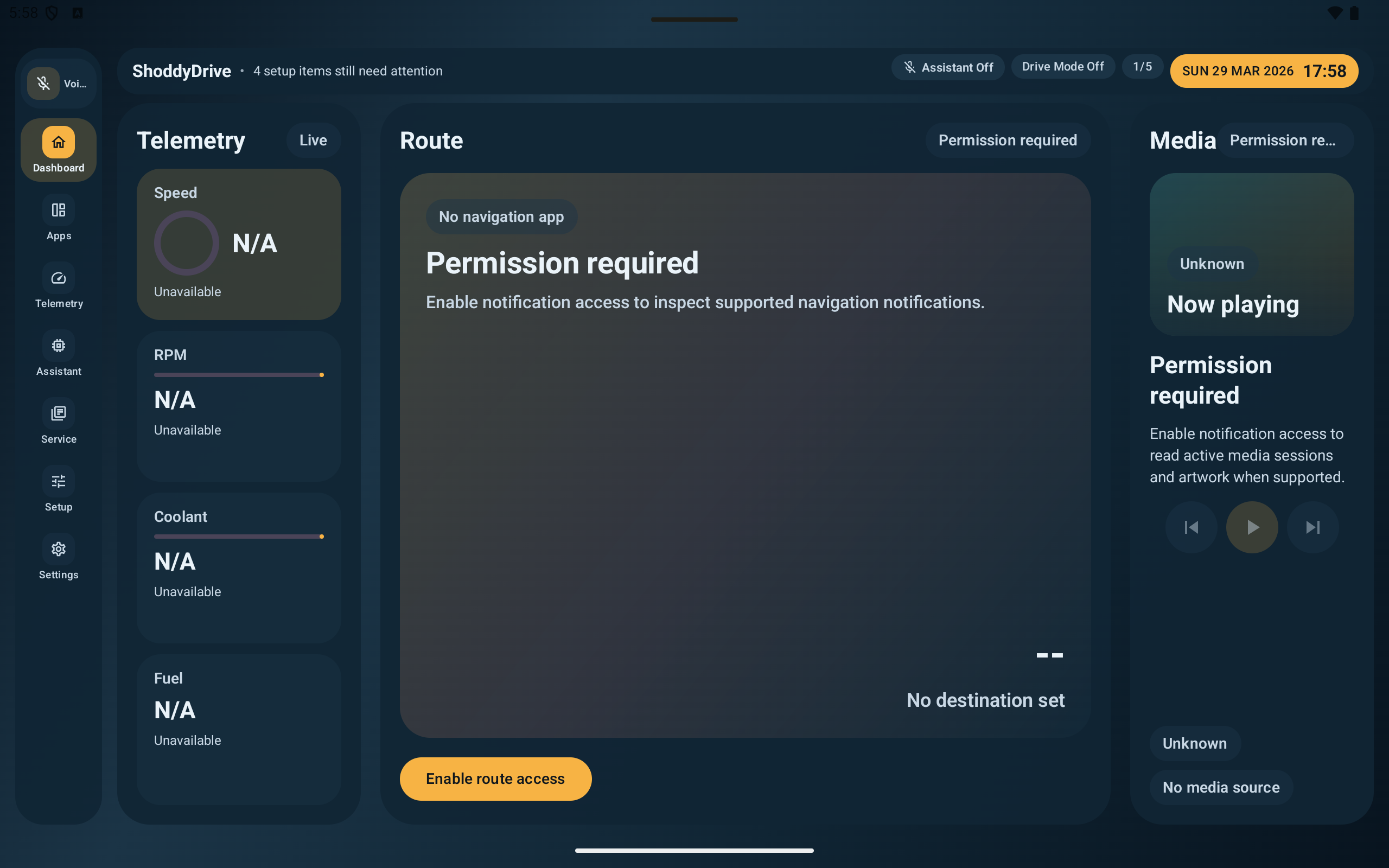Open the Service manual icon

58,413
